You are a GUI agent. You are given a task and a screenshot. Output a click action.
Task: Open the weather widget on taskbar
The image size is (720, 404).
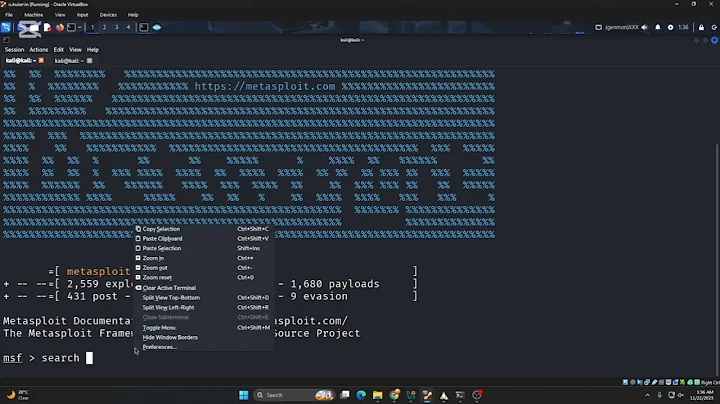coord(18,395)
